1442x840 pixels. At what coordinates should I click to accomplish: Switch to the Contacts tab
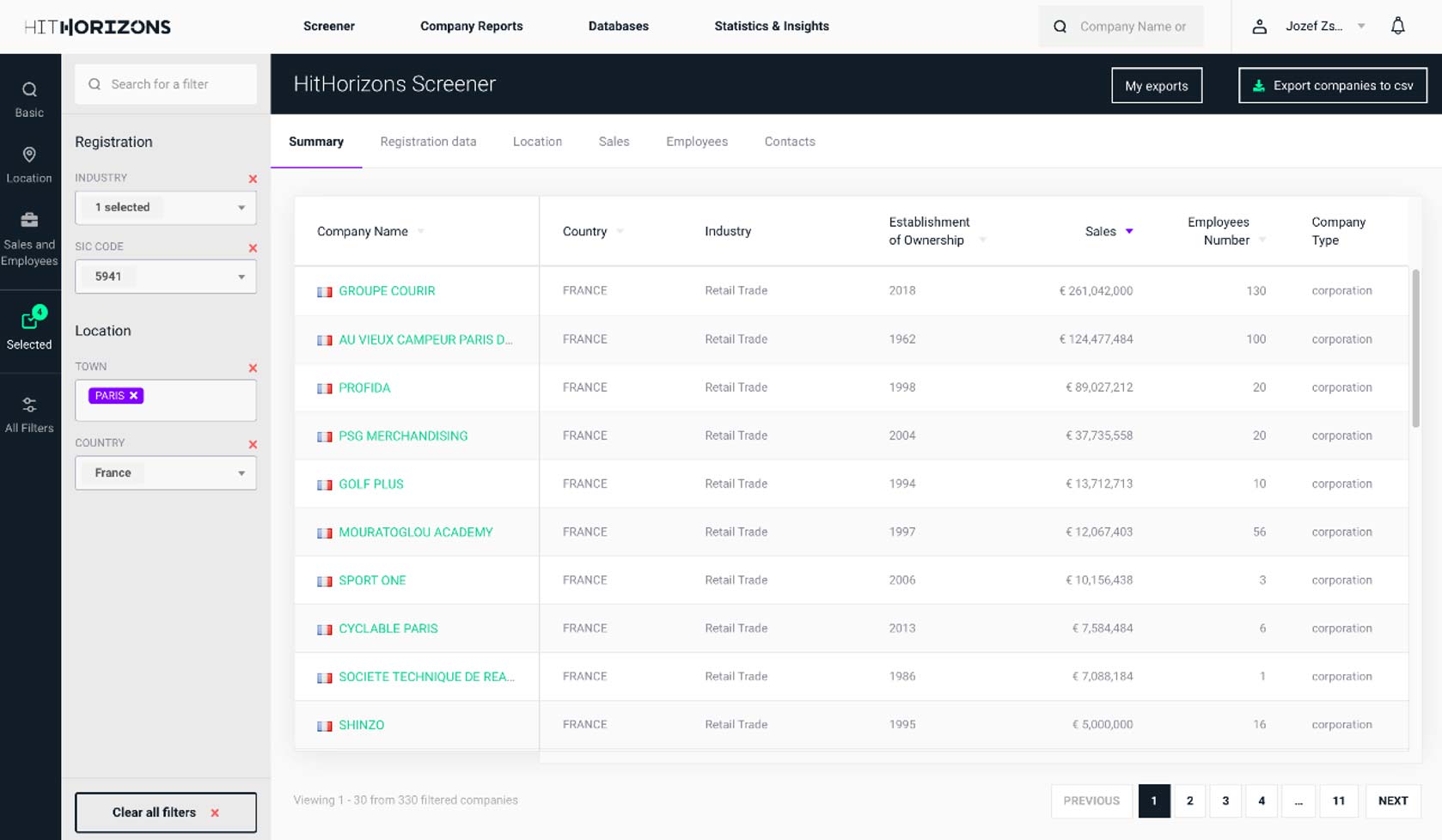(x=790, y=142)
